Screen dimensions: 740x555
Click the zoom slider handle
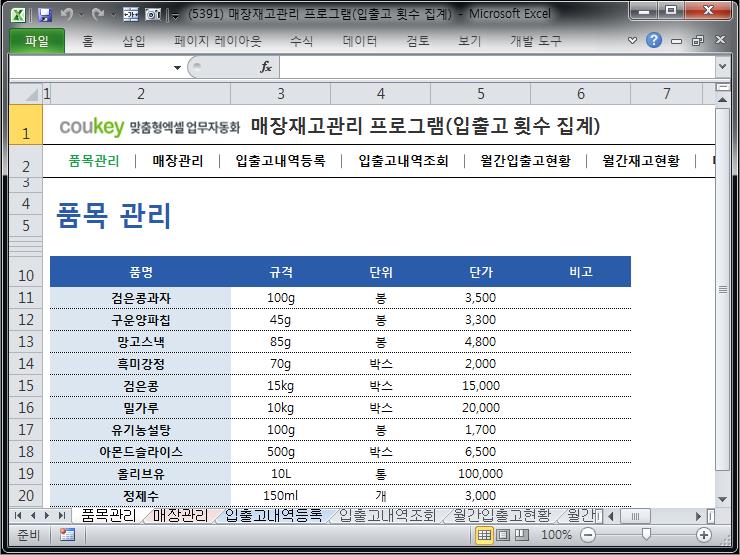(646, 534)
